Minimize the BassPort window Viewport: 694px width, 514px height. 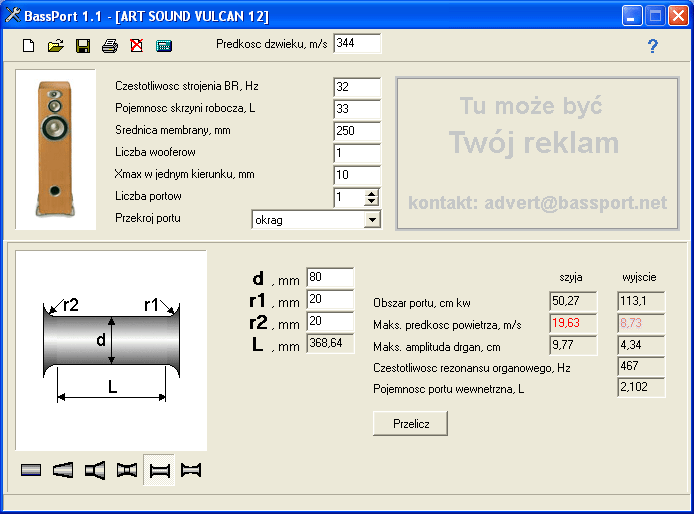pyautogui.click(x=632, y=16)
